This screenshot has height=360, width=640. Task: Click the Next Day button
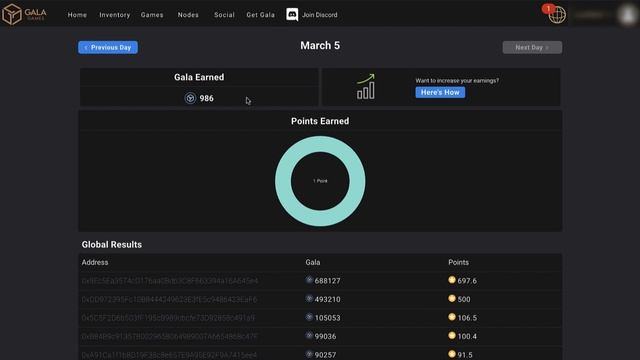[532, 47]
